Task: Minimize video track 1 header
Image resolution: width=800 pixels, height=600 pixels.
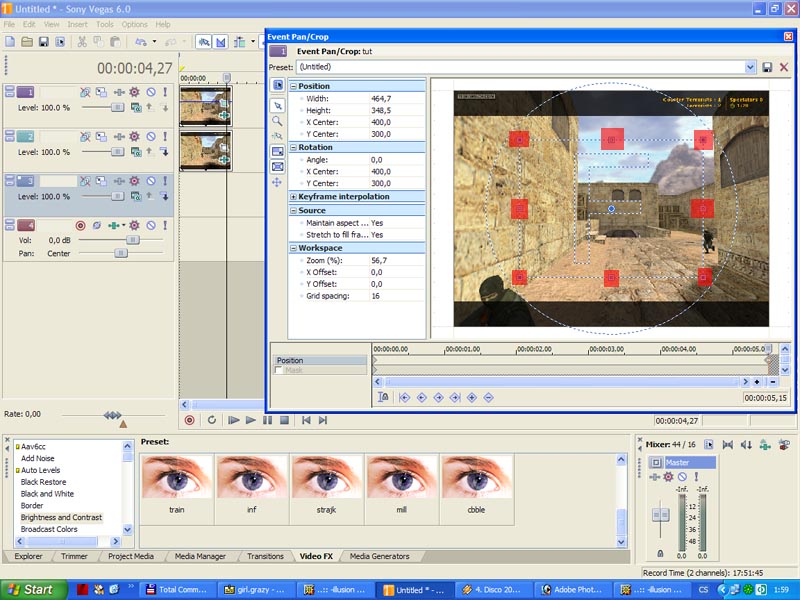Action: (x=10, y=89)
